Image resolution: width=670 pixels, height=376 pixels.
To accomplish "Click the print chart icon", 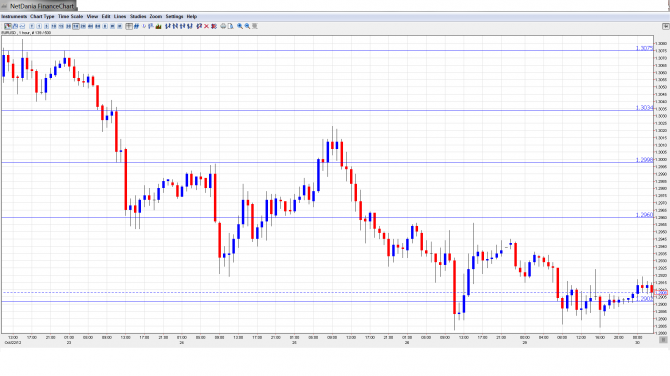I will [223, 26].
